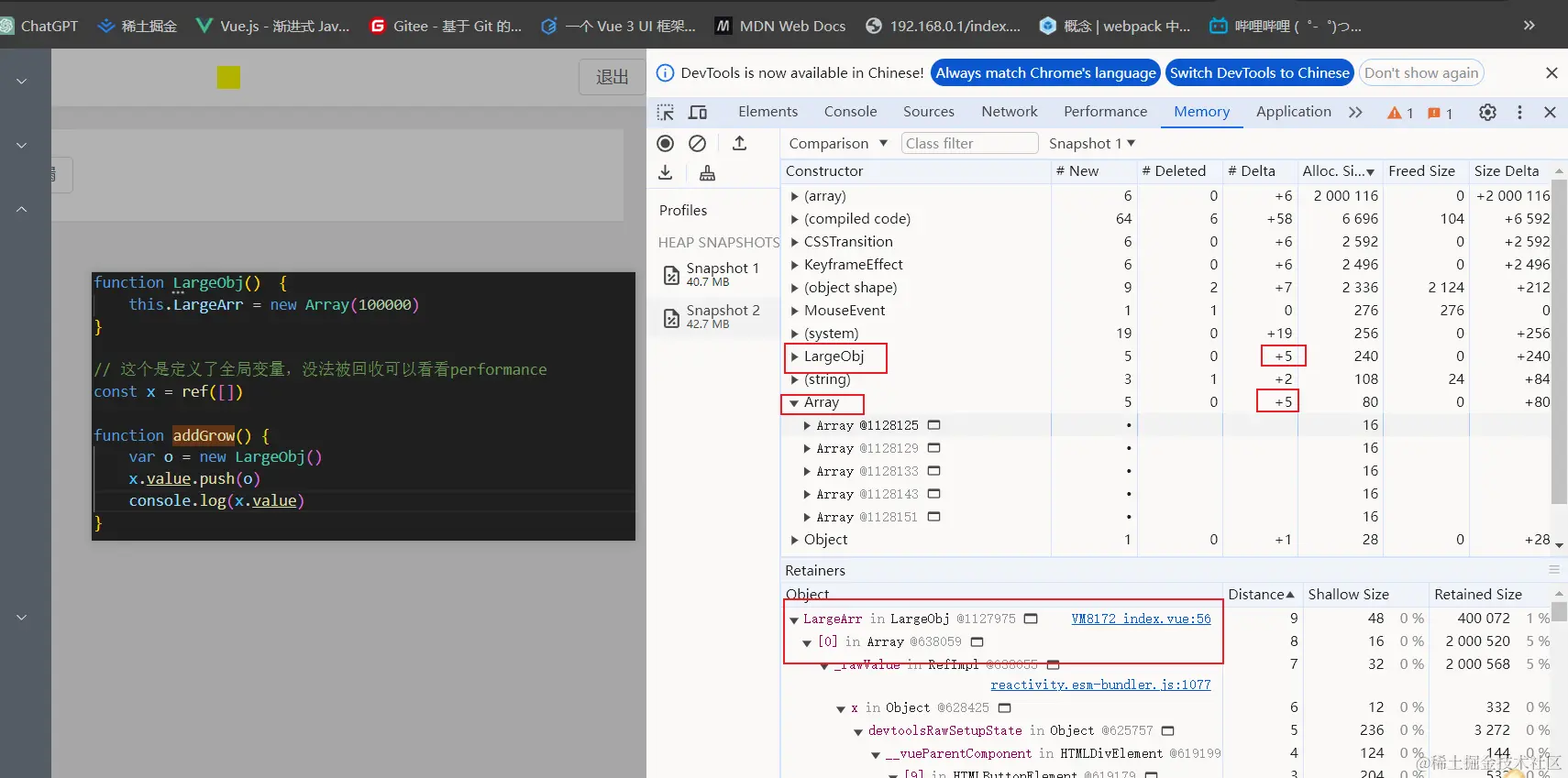Open the Snapshot 1 base snapshot dropdown
This screenshot has width=1568, height=778.
[x=1092, y=143]
